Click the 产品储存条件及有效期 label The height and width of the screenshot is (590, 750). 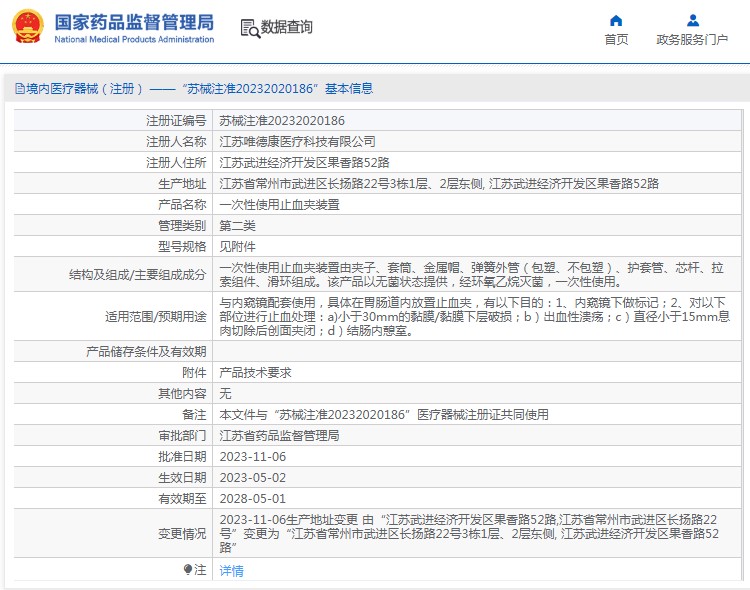[146, 352]
